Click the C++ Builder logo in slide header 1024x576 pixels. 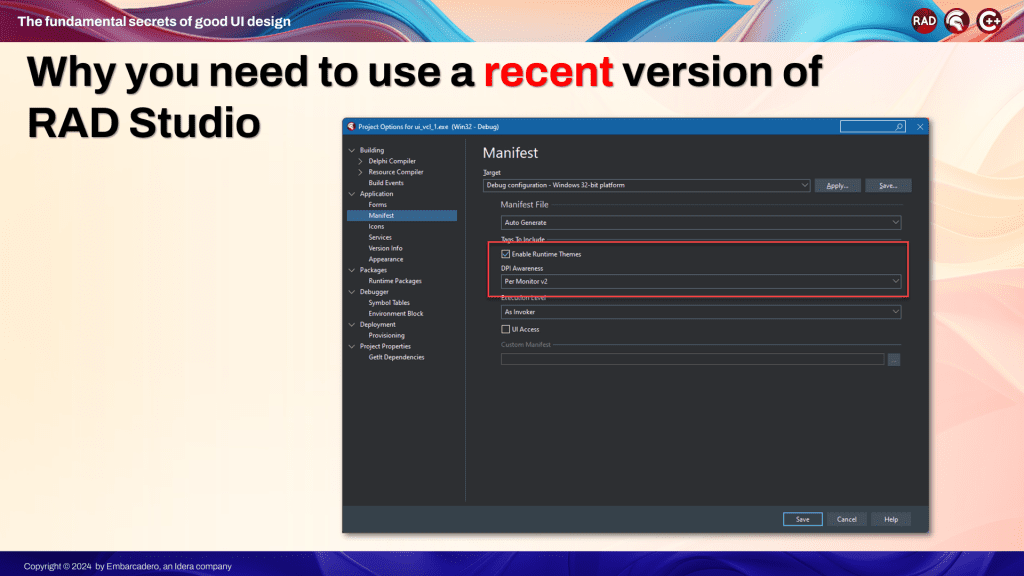pos(989,21)
